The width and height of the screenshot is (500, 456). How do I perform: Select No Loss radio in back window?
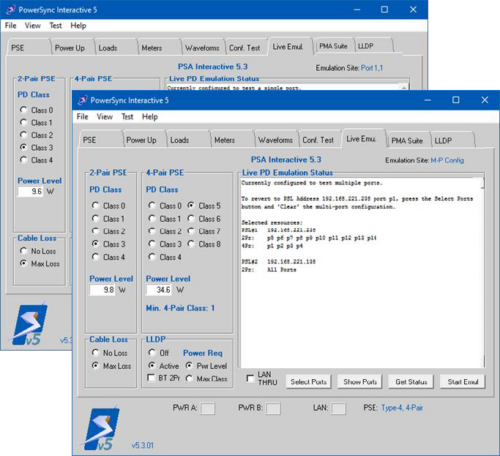point(23,251)
